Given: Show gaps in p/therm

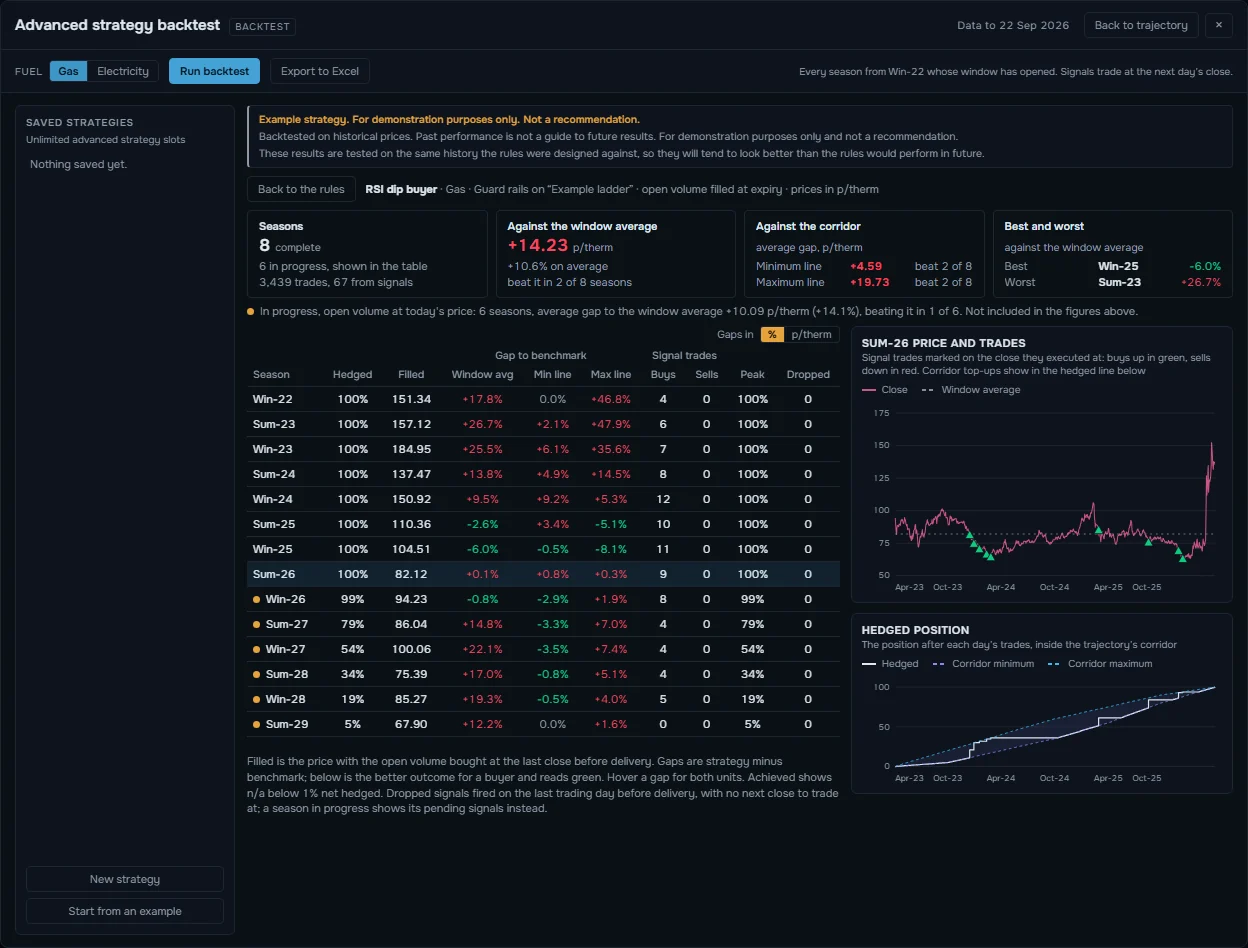Looking at the screenshot, I should point(810,335).
